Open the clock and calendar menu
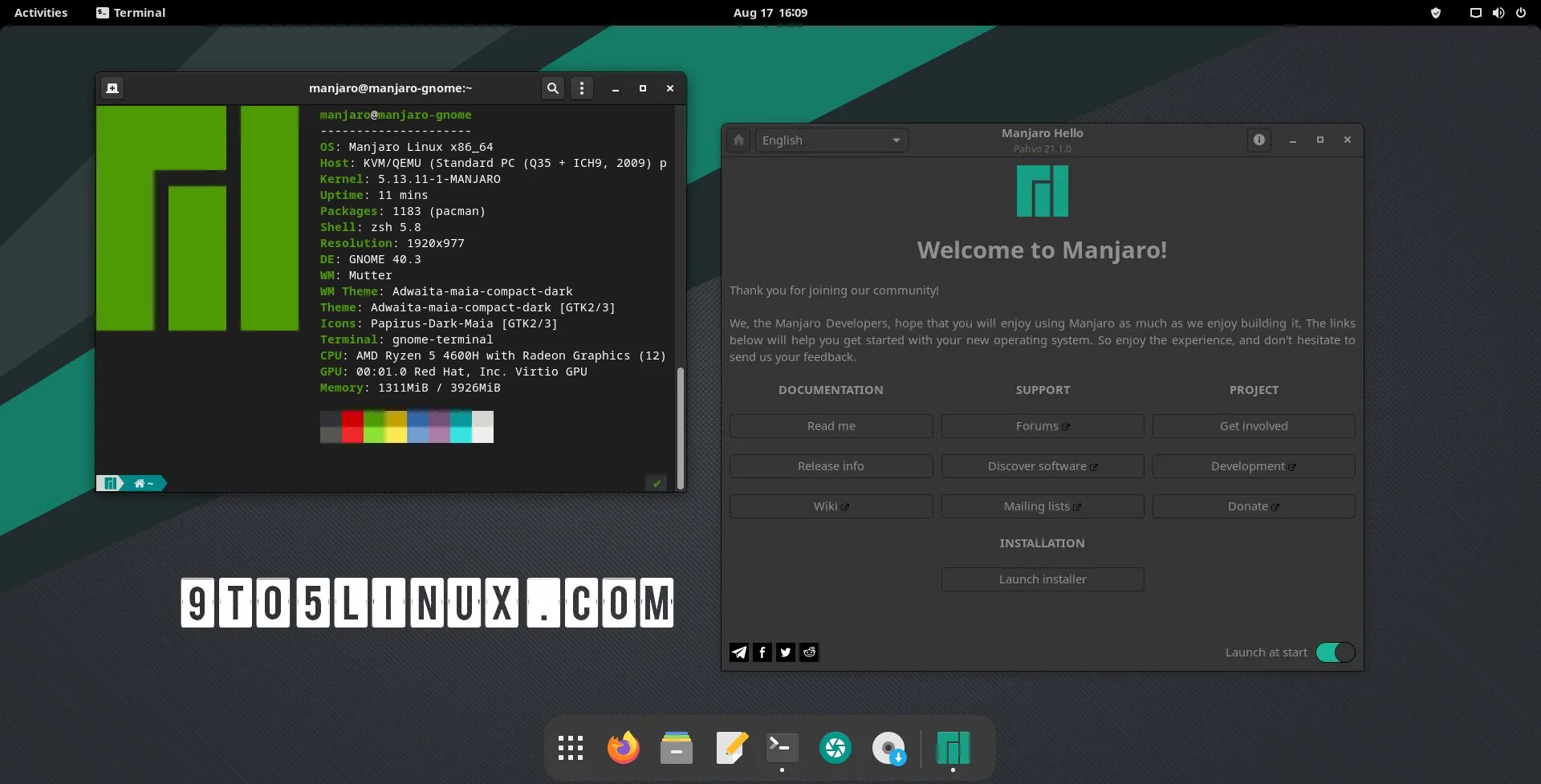 click(770, 13)
